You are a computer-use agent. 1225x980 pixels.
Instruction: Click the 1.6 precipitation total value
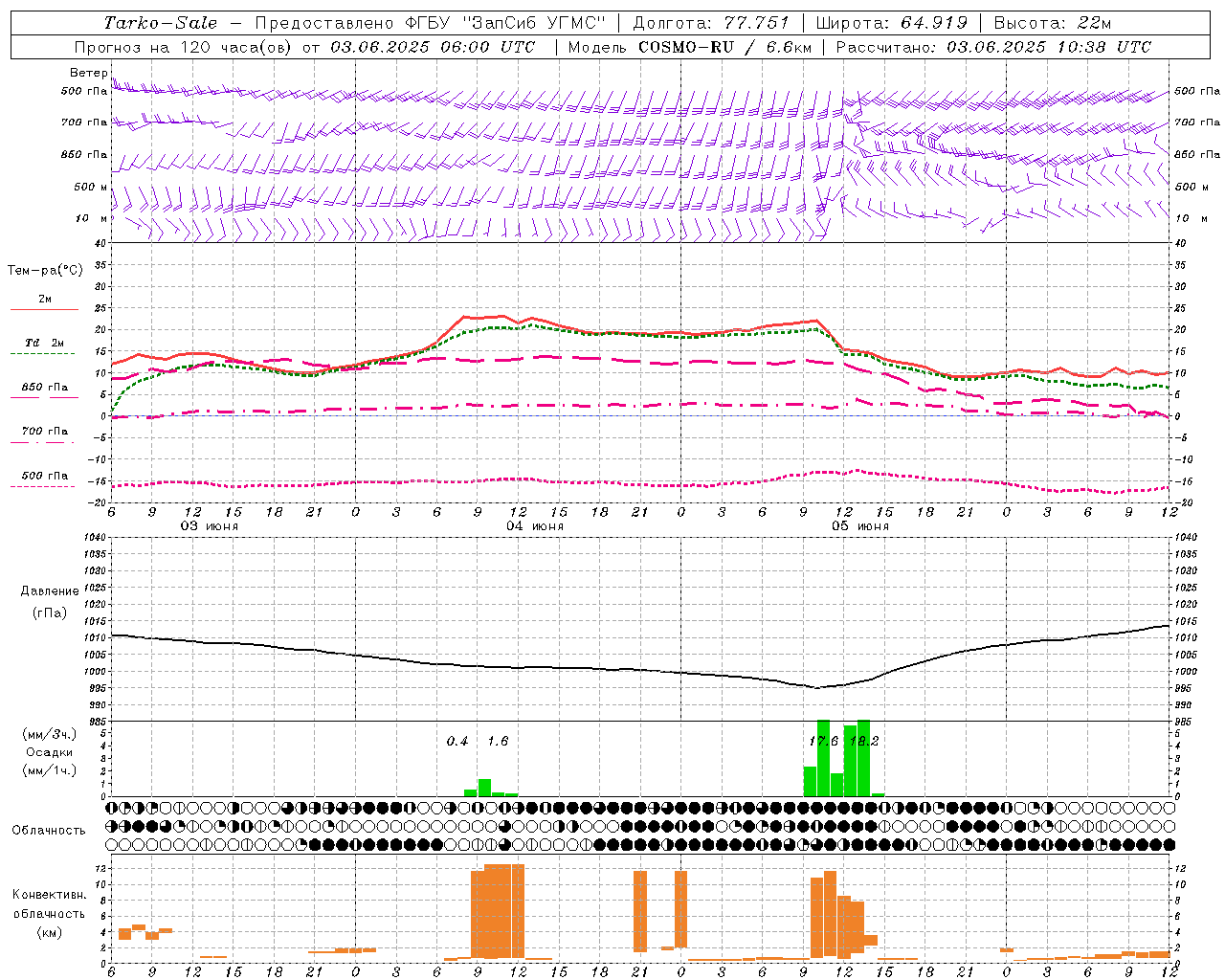(x=498, y=742)
